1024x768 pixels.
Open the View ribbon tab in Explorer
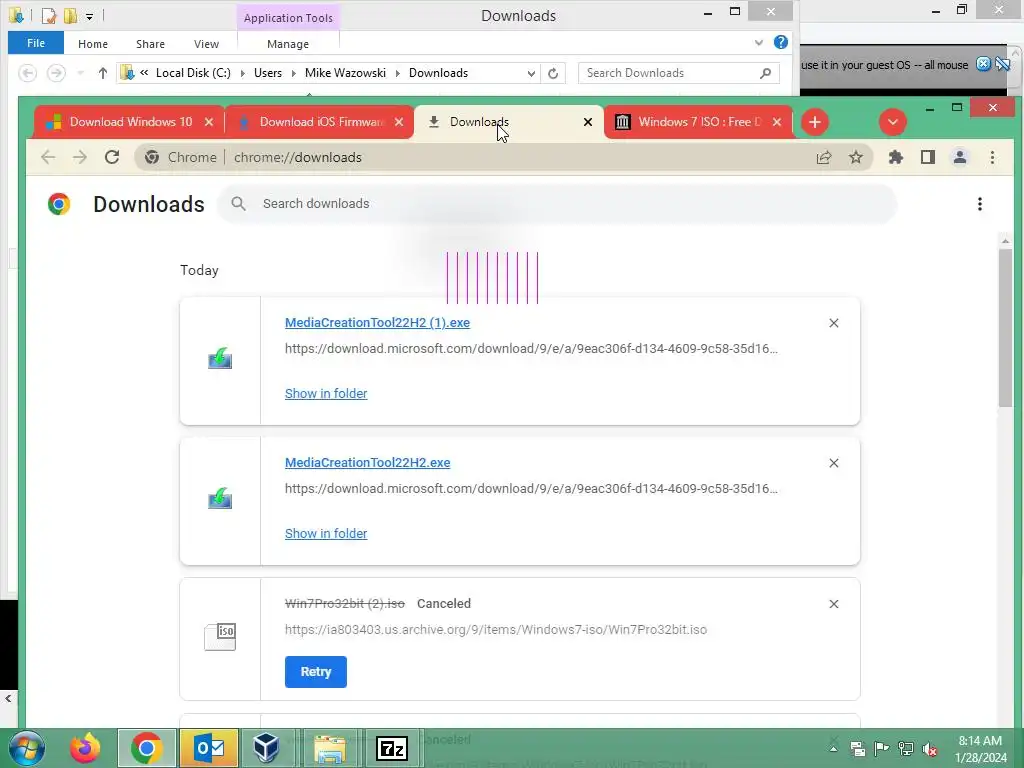(206, 44)
